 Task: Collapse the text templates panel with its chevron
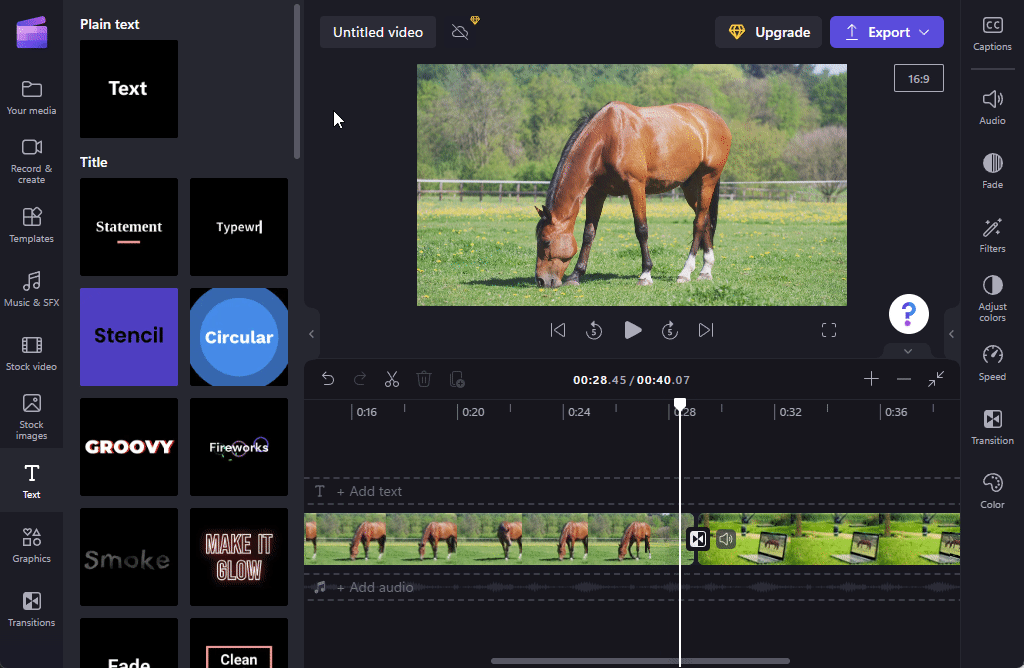[x=311, y=334]
